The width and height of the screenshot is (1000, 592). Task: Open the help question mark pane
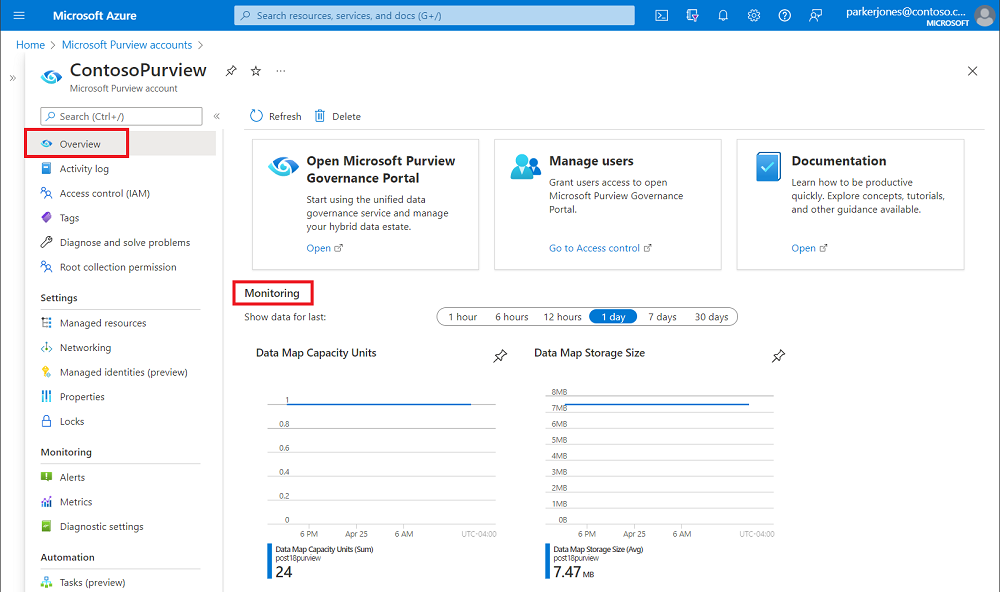[784, 15]
